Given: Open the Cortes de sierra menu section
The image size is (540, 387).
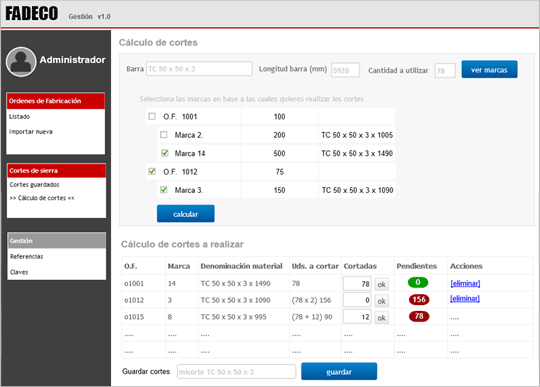Looking at the screenshot, I should tap(56, 171).
